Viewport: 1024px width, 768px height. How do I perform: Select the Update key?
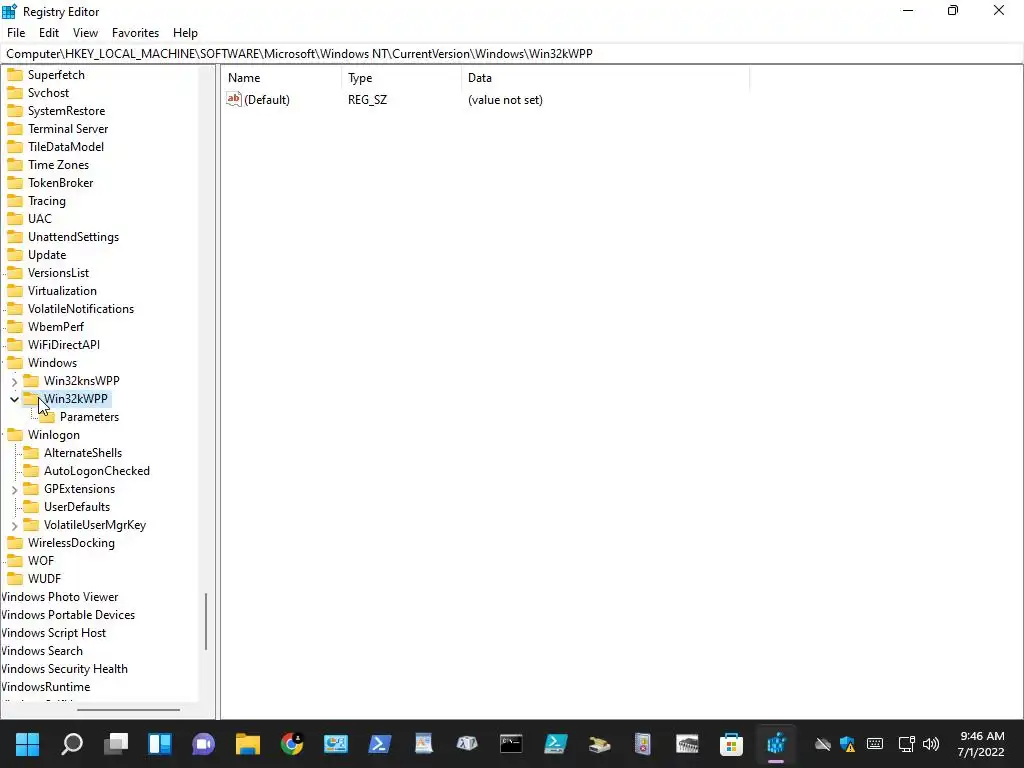(x=47, y=255)
